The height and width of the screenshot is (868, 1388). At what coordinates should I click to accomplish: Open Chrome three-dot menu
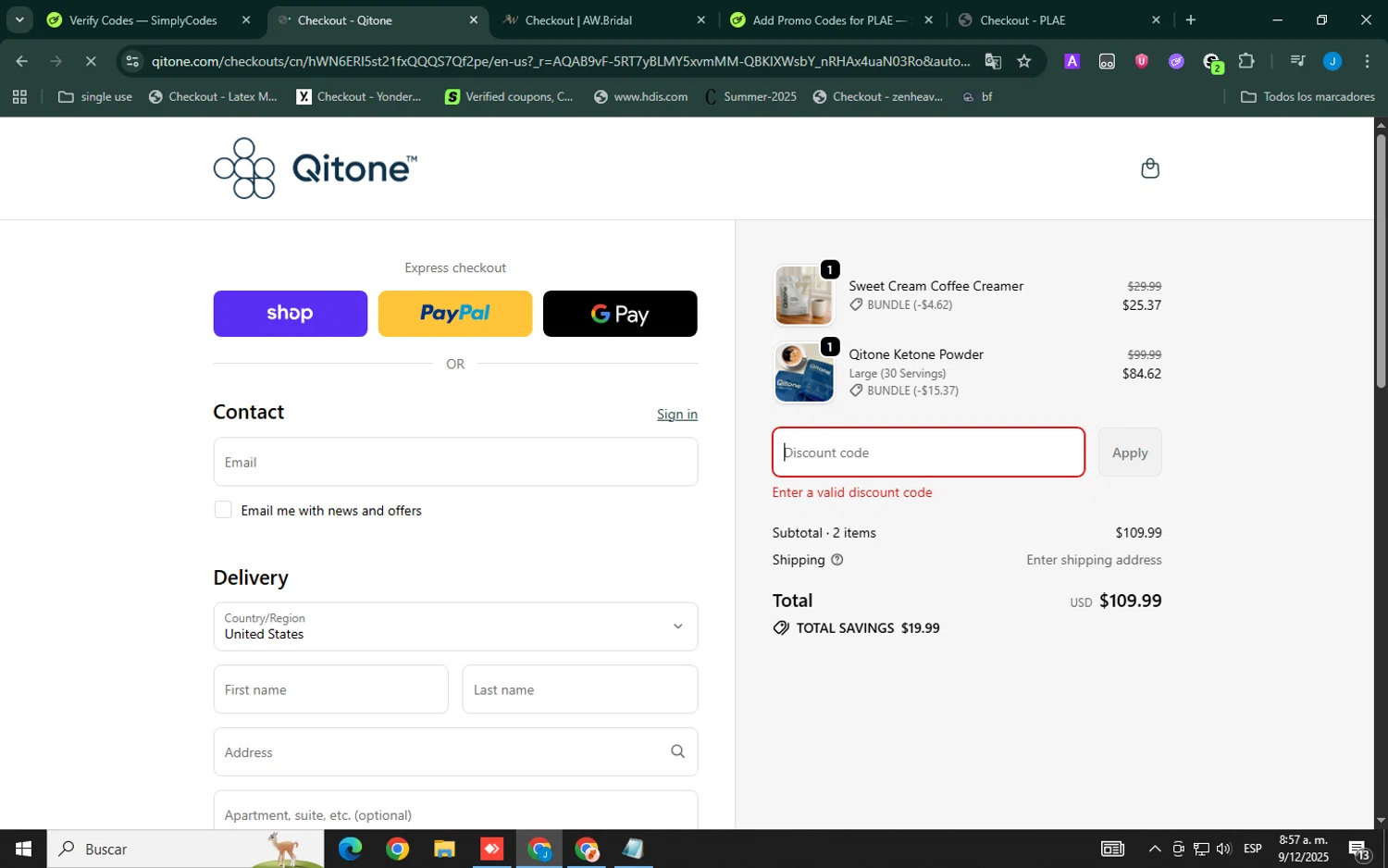1367,61
